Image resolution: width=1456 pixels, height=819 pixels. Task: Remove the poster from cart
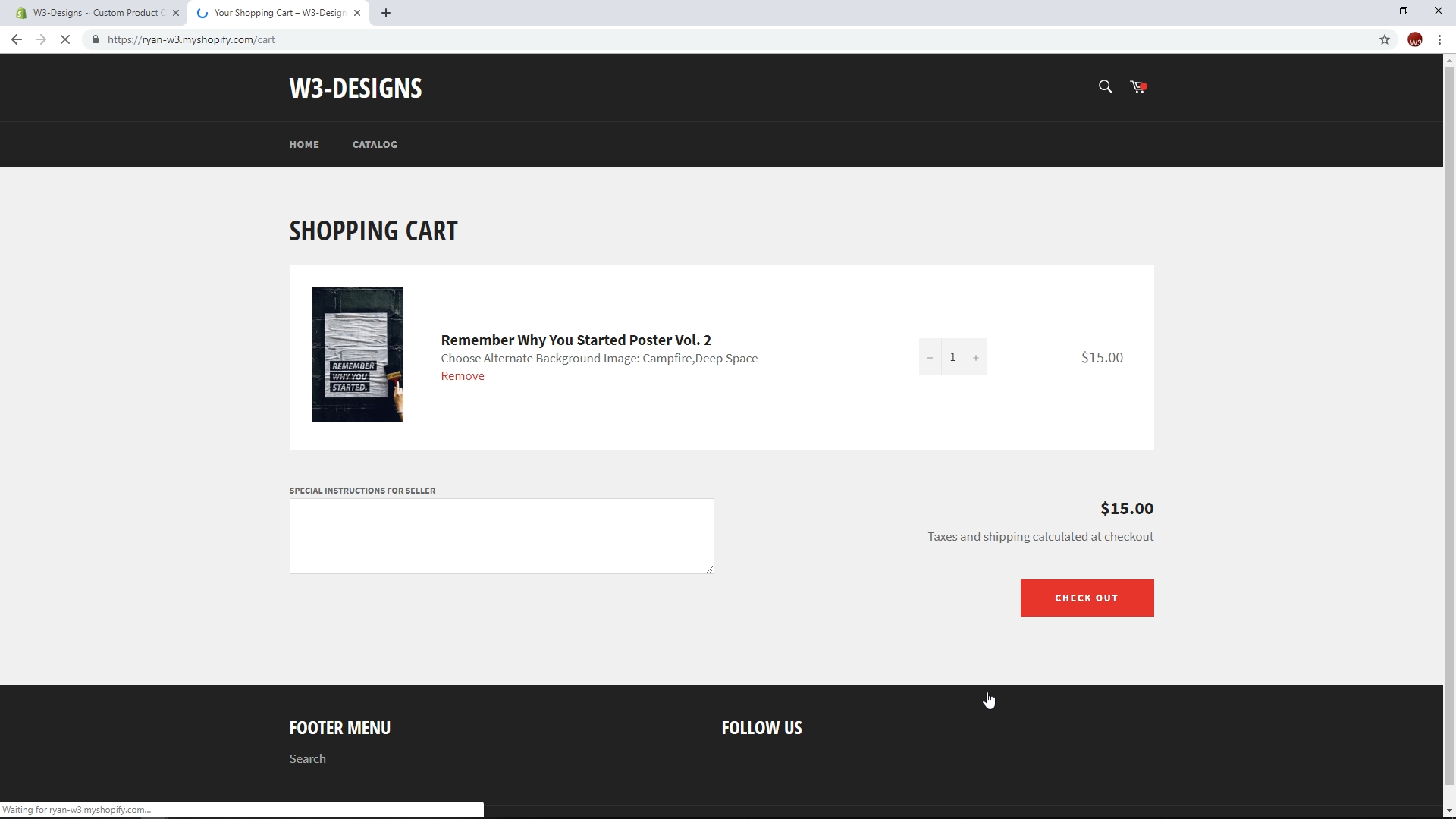[463, 376]
